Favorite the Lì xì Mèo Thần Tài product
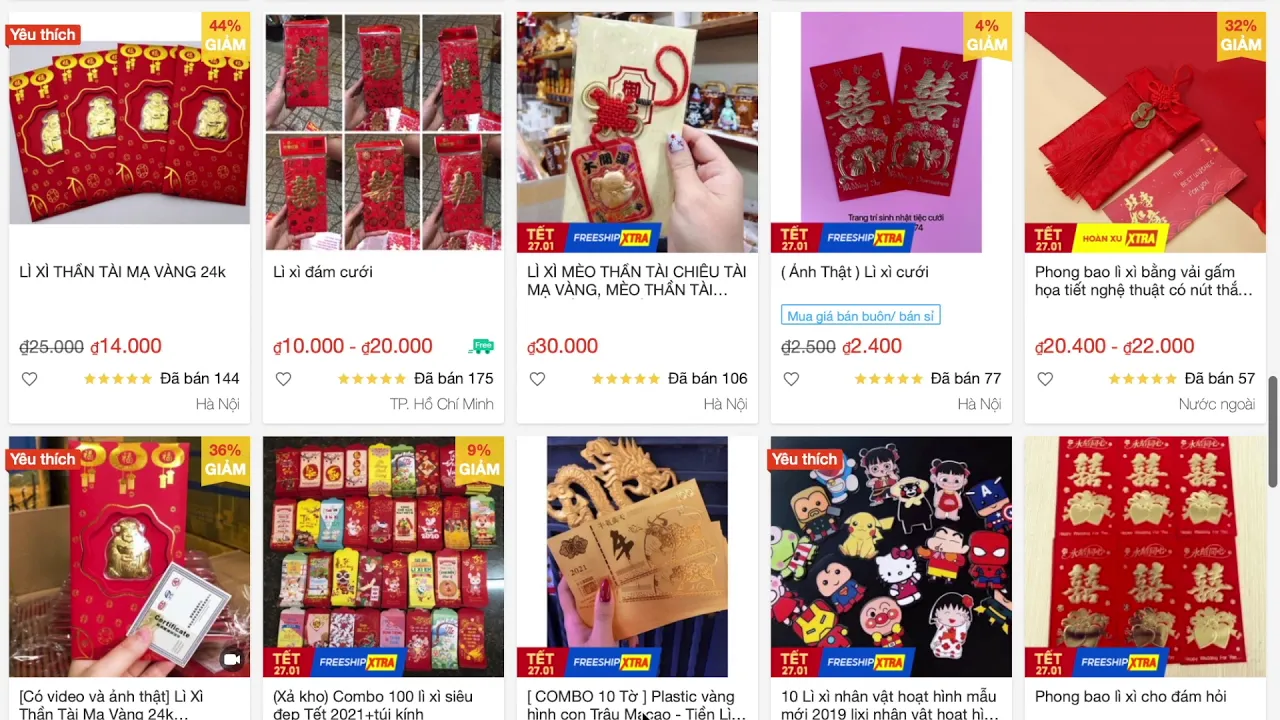The image size is (1280, 720). coord(537,379)
